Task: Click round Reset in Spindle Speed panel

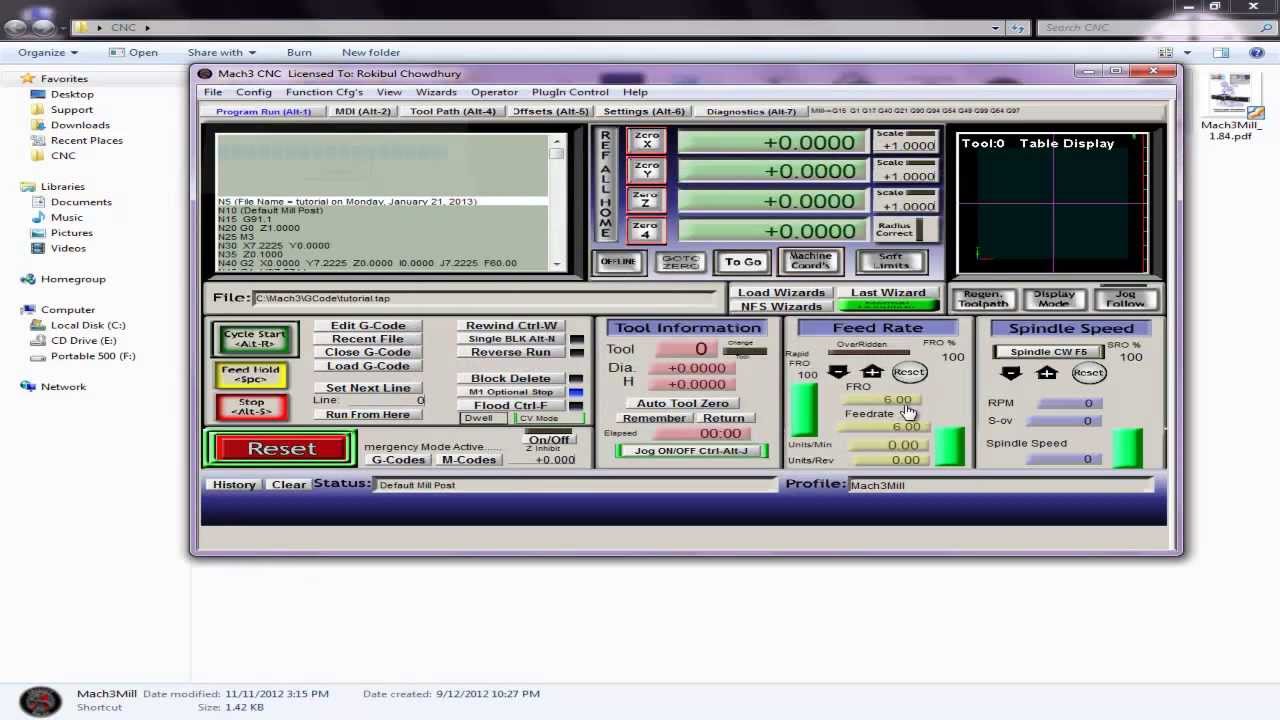Action: [x=1088, y=373]
